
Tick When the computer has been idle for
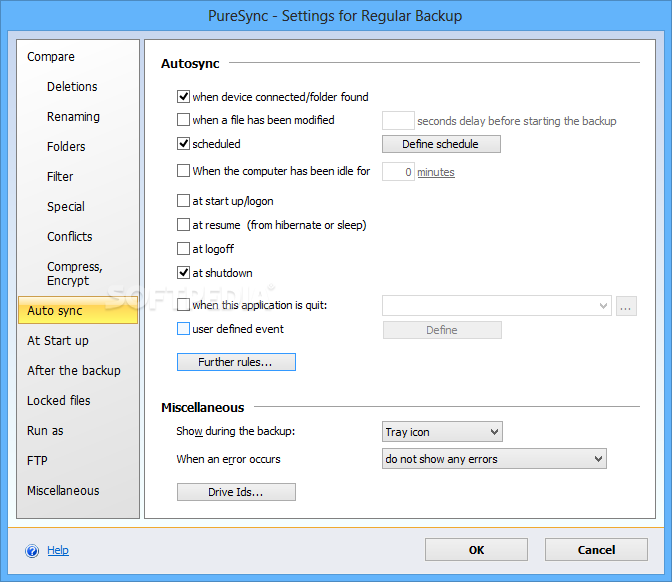click(183, 171)
